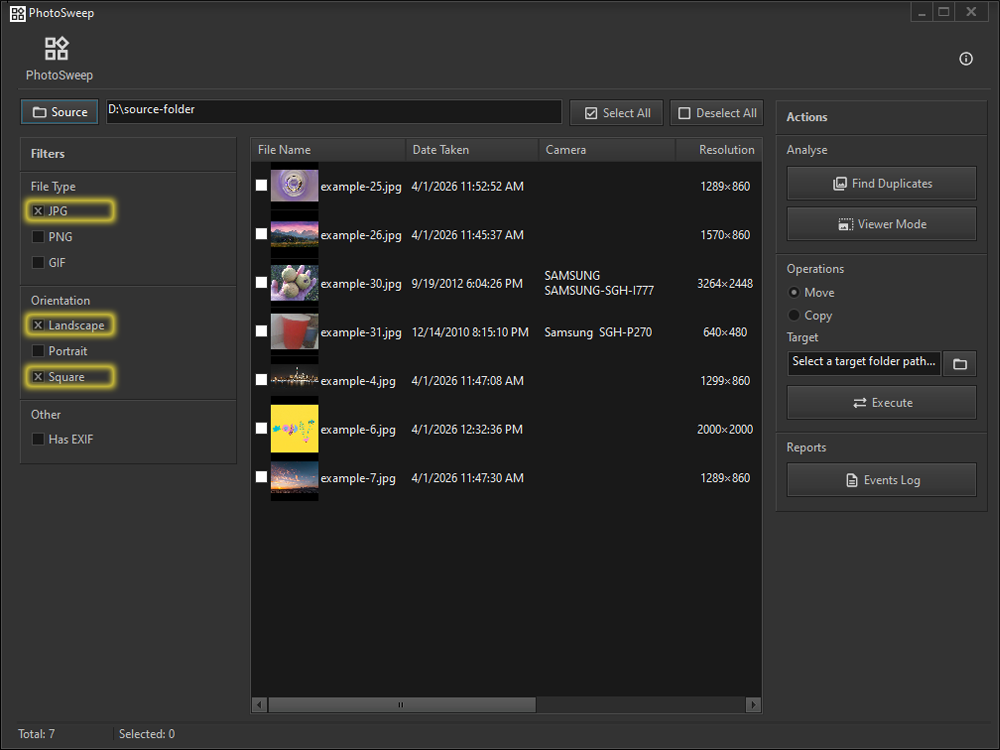Enable the Portrait orientation filter

click(36, 351)
